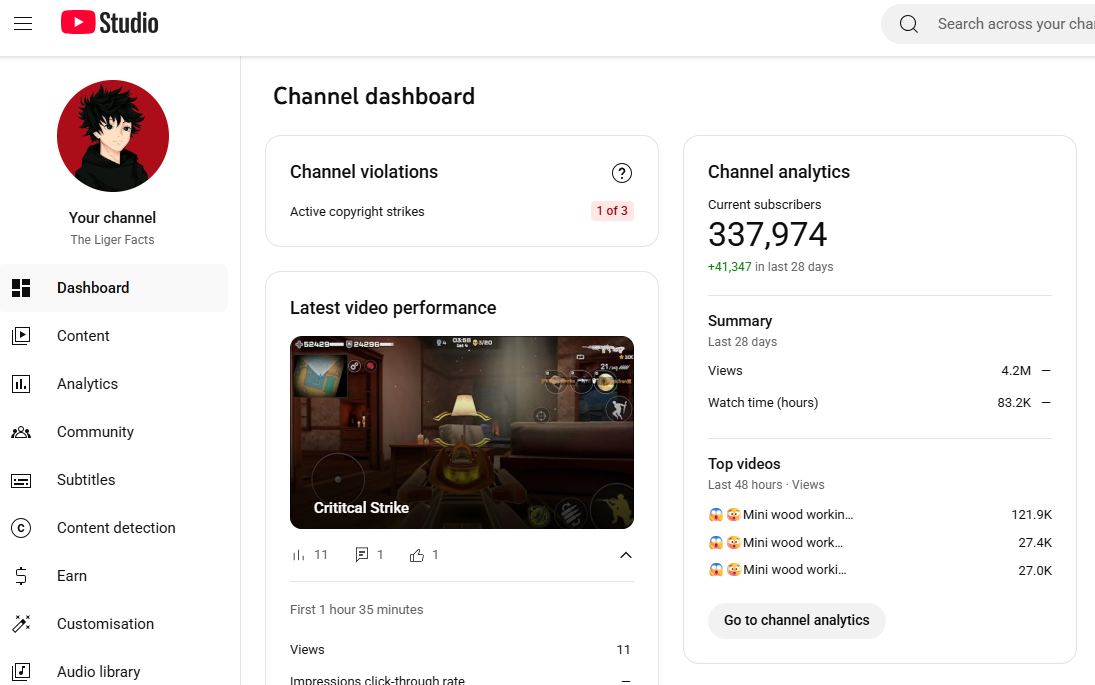1095x685 pixels.
Task: Click the Analytics bar-chart icon
Action: [x=21, y=384]
